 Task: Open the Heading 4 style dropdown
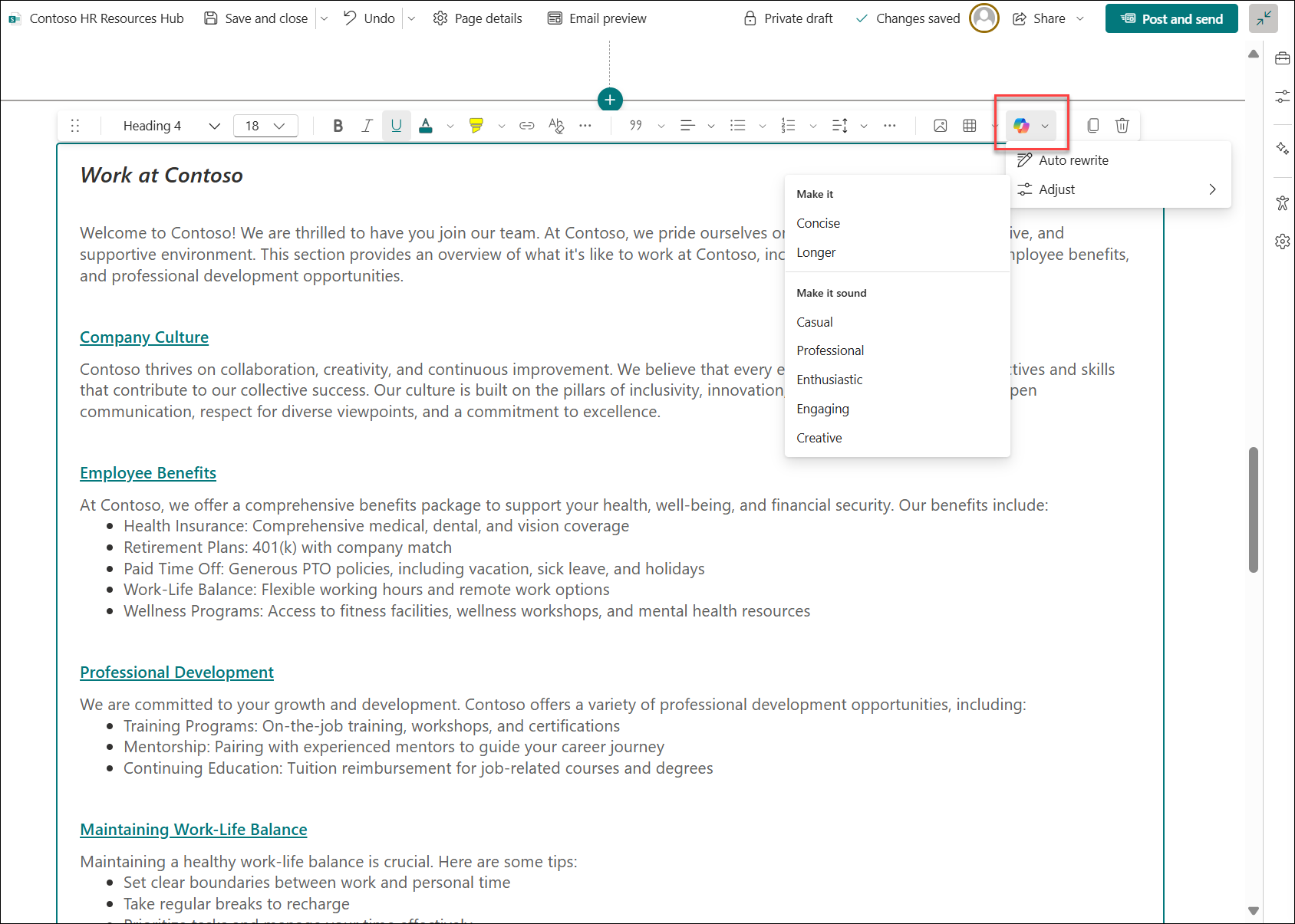167,125
